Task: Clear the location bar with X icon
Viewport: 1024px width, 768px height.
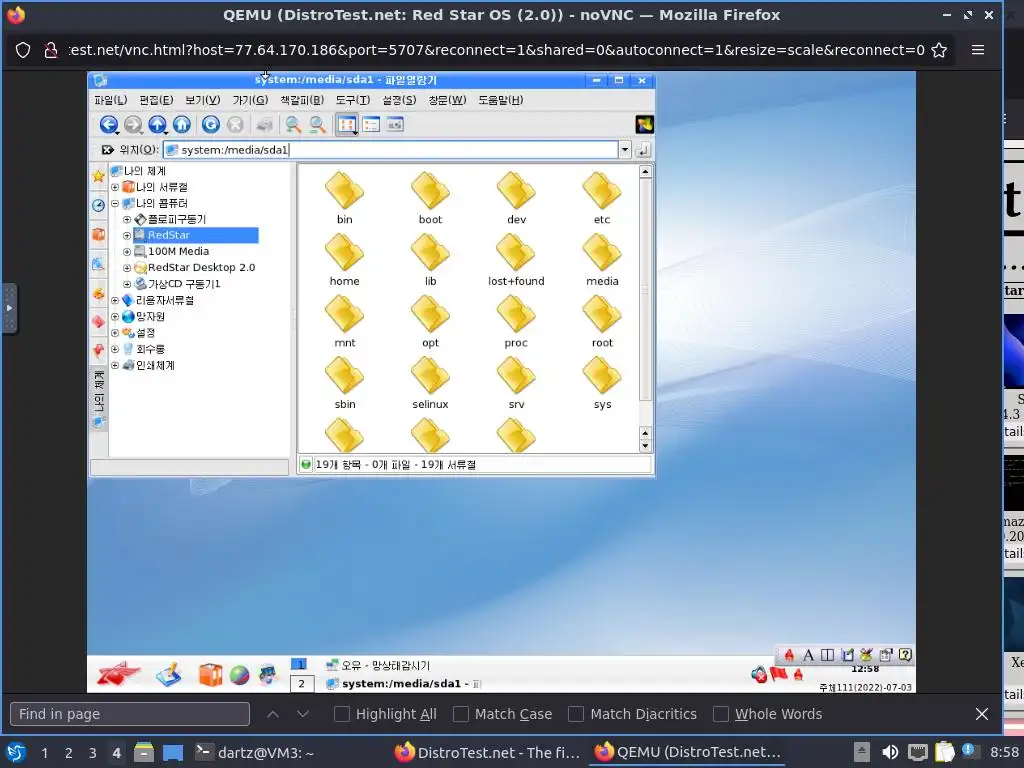Action: pos(108,150)
